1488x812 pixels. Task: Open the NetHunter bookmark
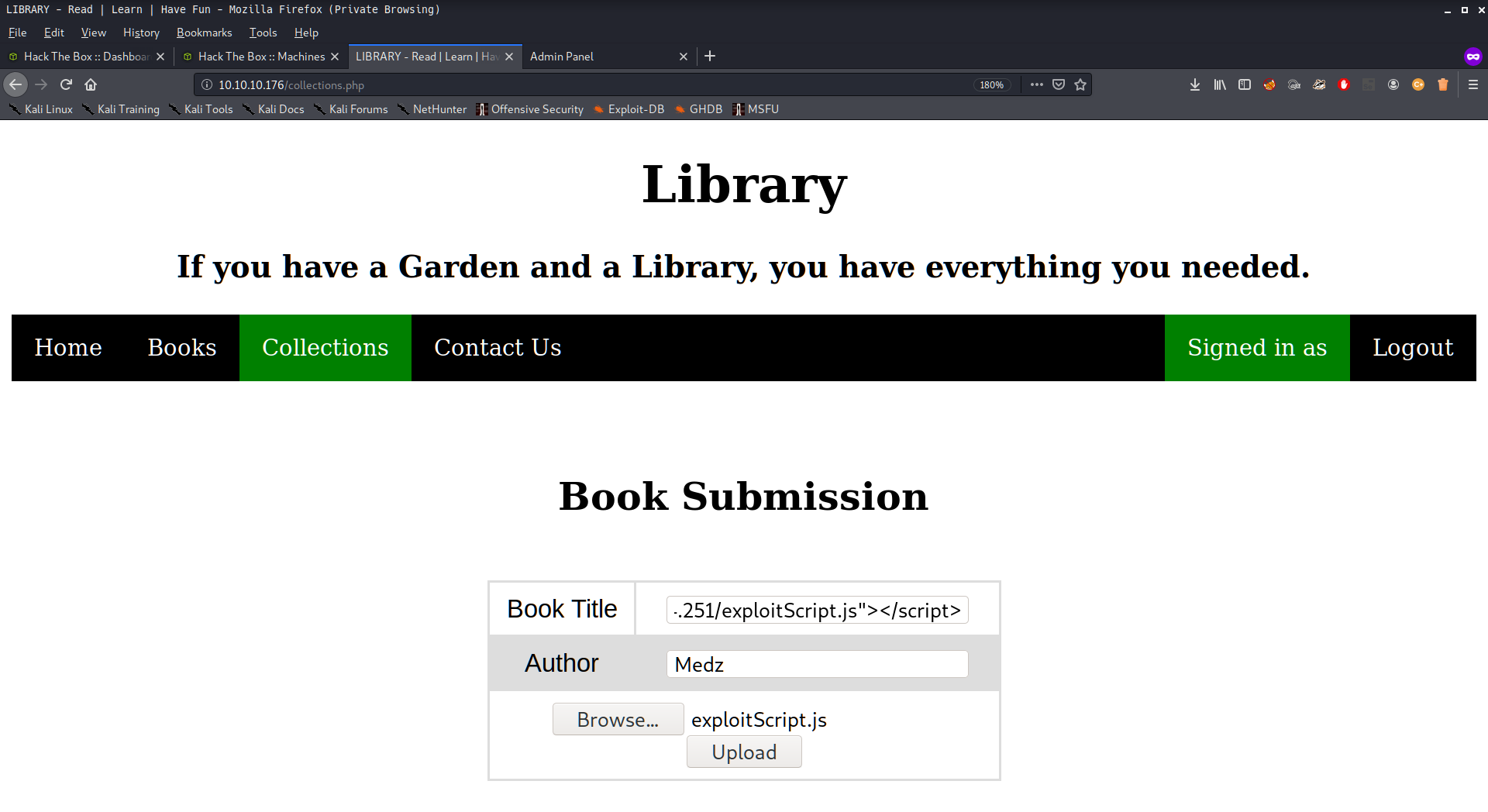[x=432, y=109]
